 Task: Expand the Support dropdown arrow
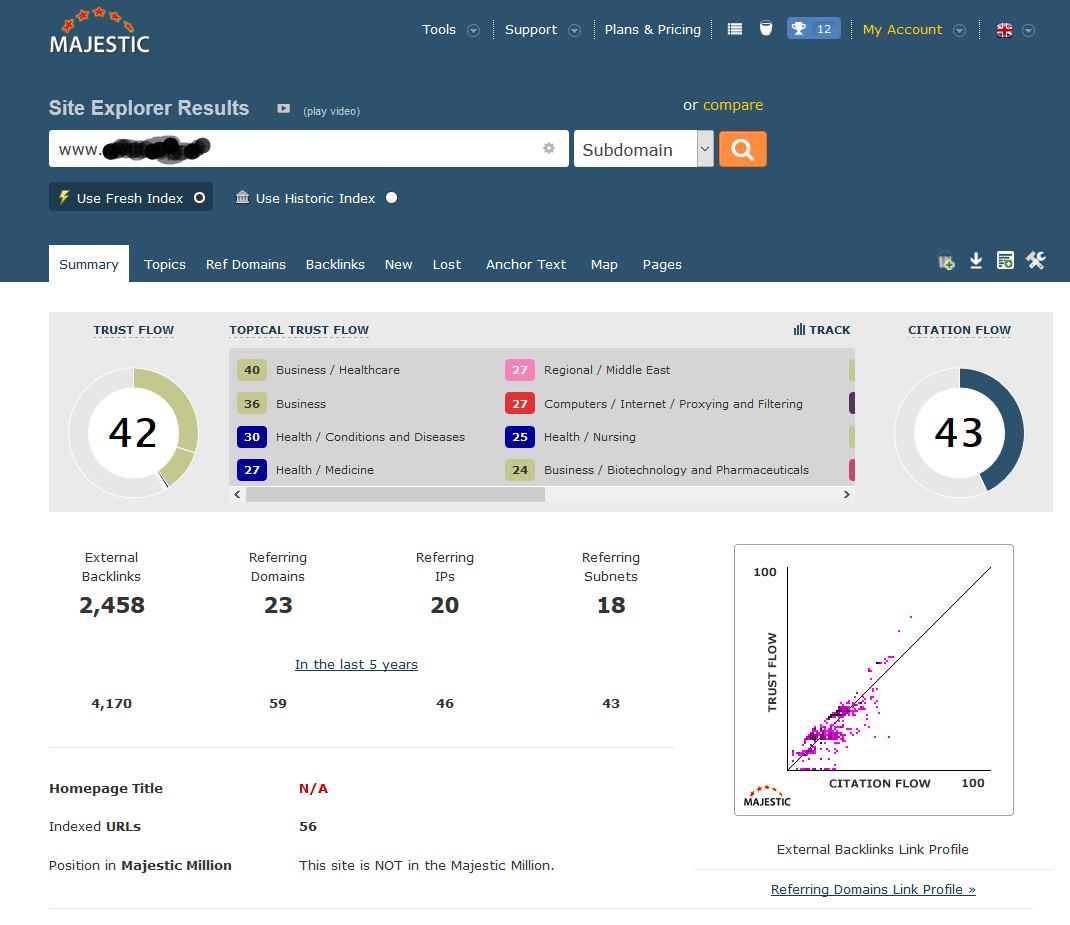point(575,31)
